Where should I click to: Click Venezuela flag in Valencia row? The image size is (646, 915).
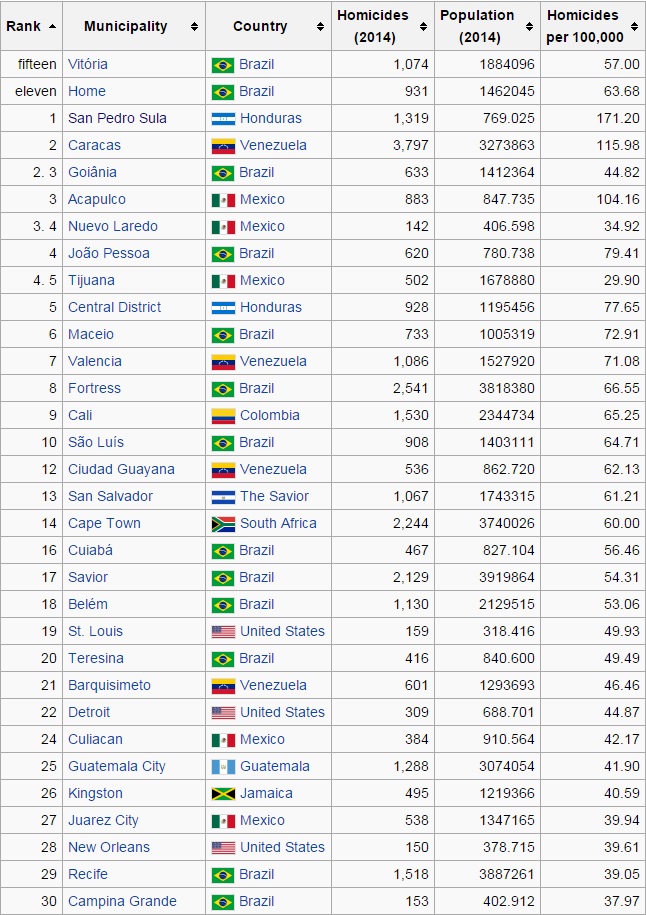224,362
